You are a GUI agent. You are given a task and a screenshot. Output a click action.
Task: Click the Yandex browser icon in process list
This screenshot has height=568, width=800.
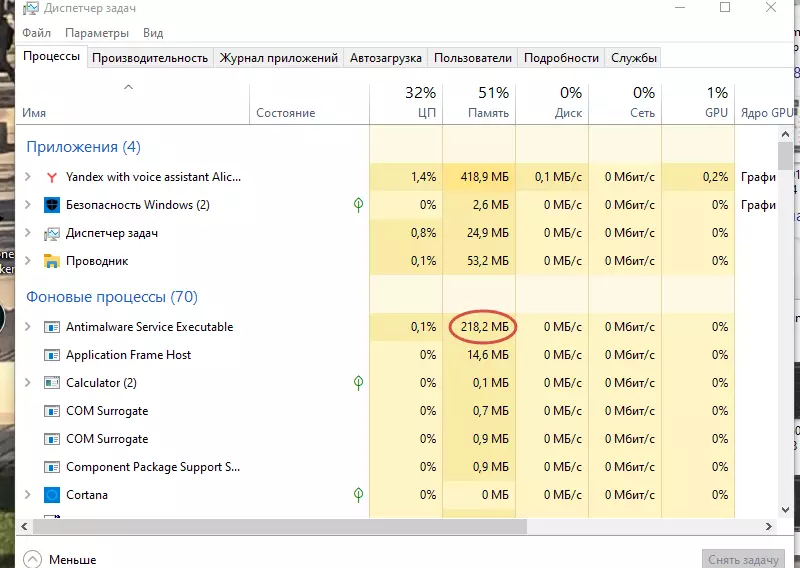tap(53, 177)
